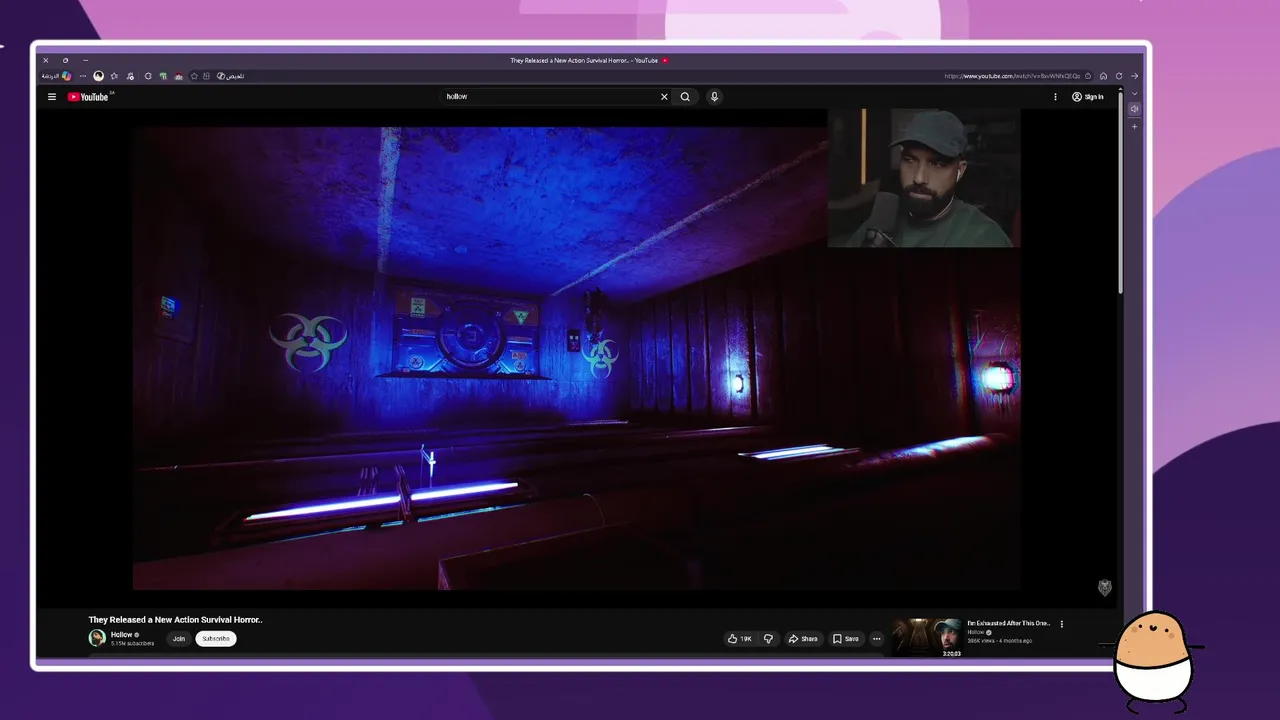Image resolution: width=1280 pixels, height=720 pixels.
Task: Click the channel watermark in video corner
Action: coord(1105,588)
